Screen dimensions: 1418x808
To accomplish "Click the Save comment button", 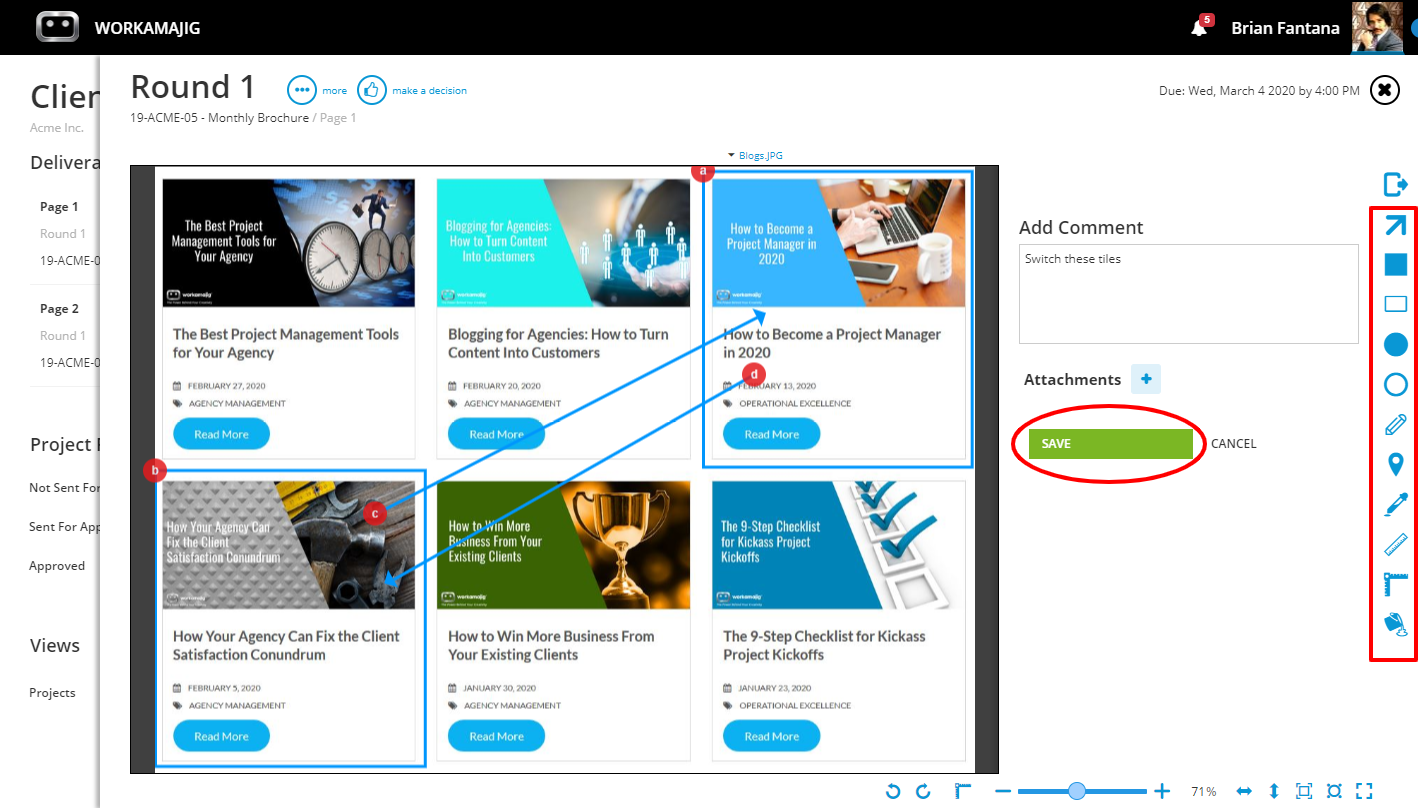I will pos(1111,444).
